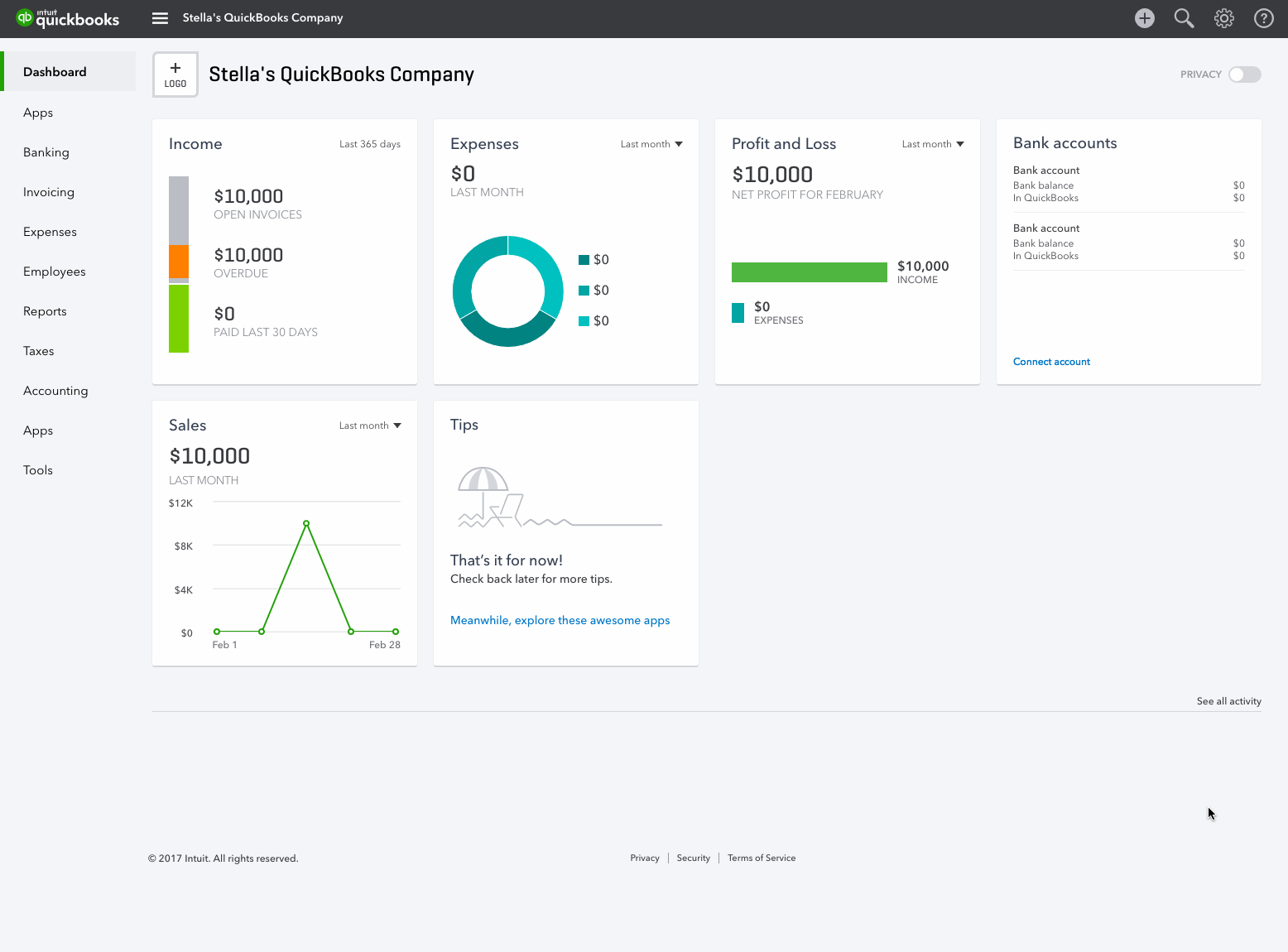The height and width of the screenshot is (952, 1288).
Task: Open the Expenses card Last month dropdown
Action: click(x=651, y=144)
